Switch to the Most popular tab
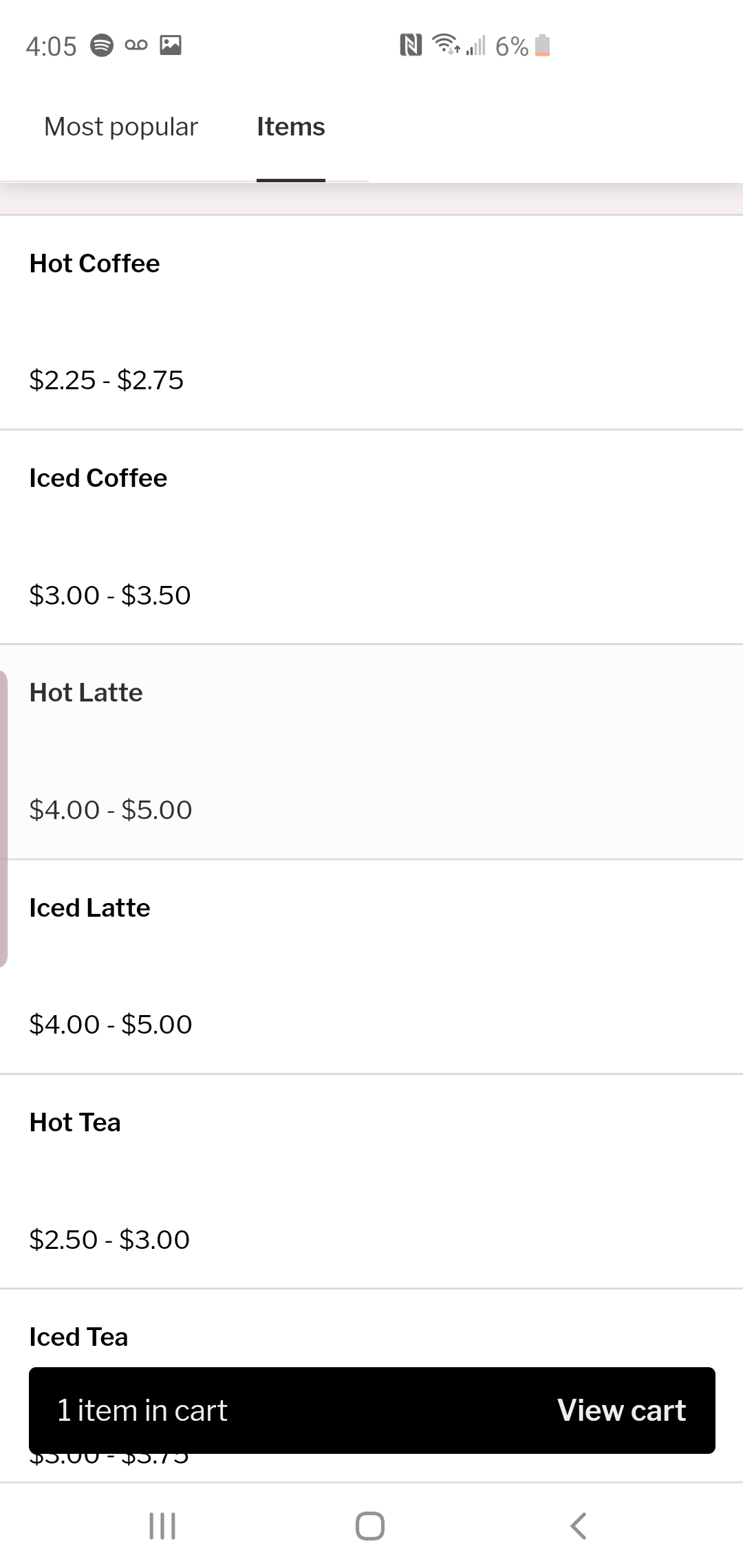 pos(121,127)
